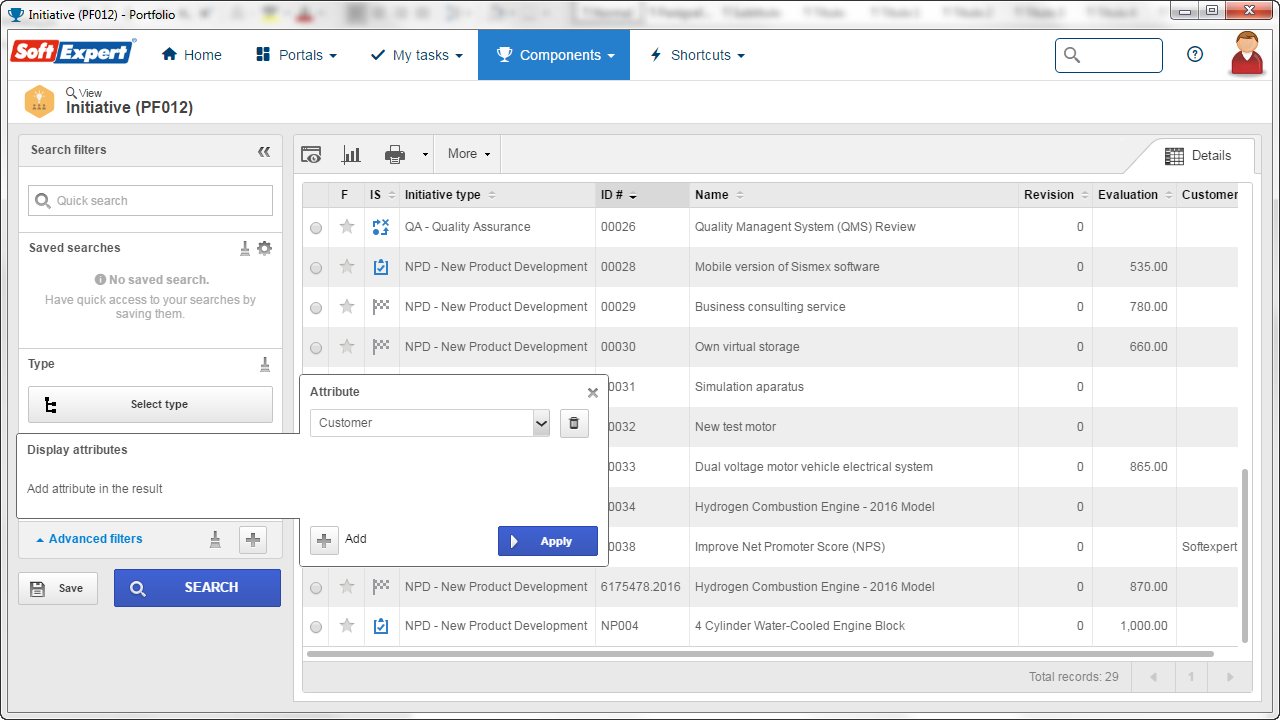Image resolution: width=1280 pixels, height=720 pixels.
Task: Select the radio for row 00026
Action: [316, 228]
